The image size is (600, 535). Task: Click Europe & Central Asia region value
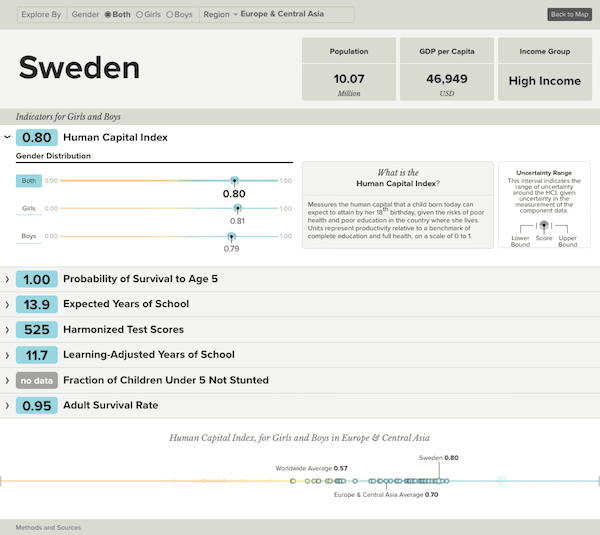(x=282, y=14)
